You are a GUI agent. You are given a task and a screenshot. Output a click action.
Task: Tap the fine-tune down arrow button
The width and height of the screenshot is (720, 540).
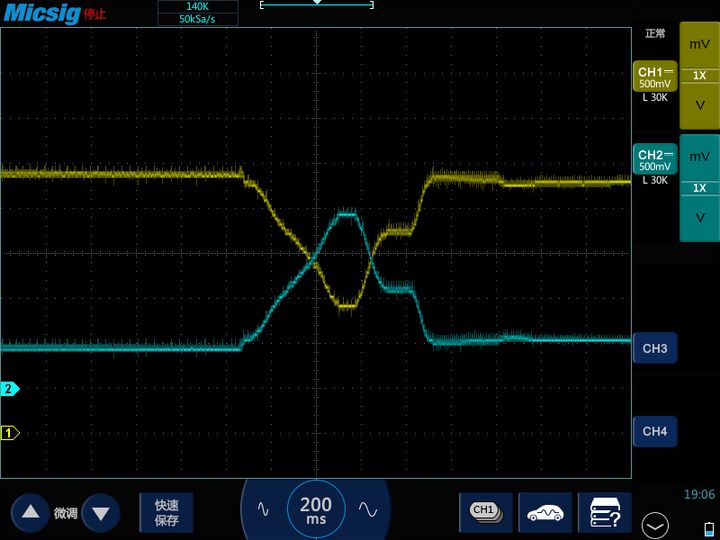click(x=101, y=512)
